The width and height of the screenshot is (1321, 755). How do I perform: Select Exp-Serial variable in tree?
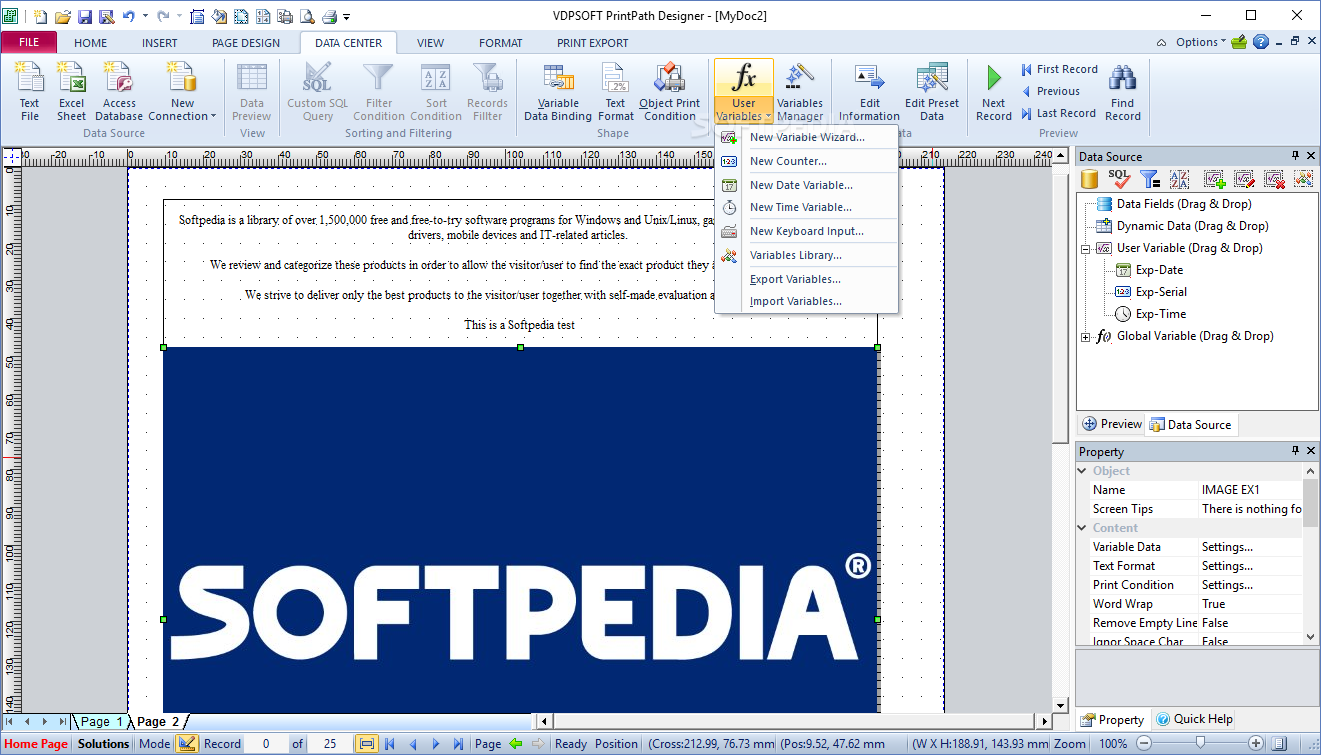1161,292
